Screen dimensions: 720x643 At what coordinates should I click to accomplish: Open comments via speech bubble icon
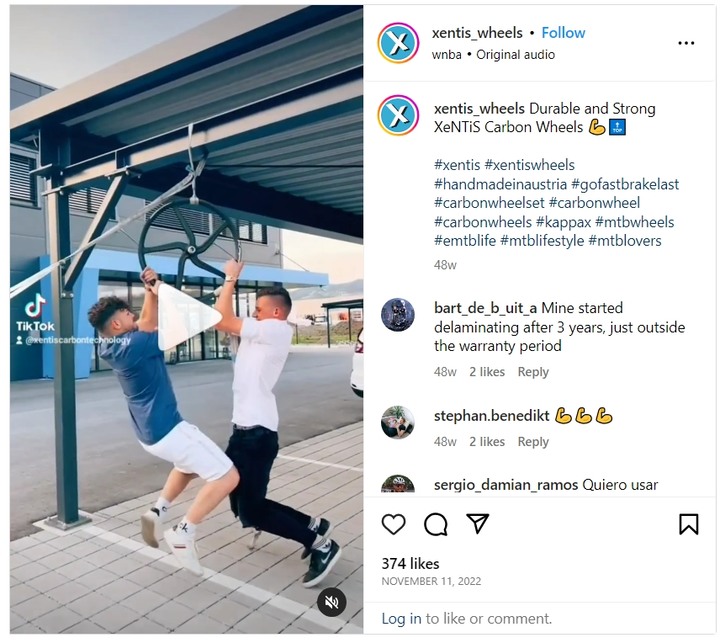tap(436, 524)
